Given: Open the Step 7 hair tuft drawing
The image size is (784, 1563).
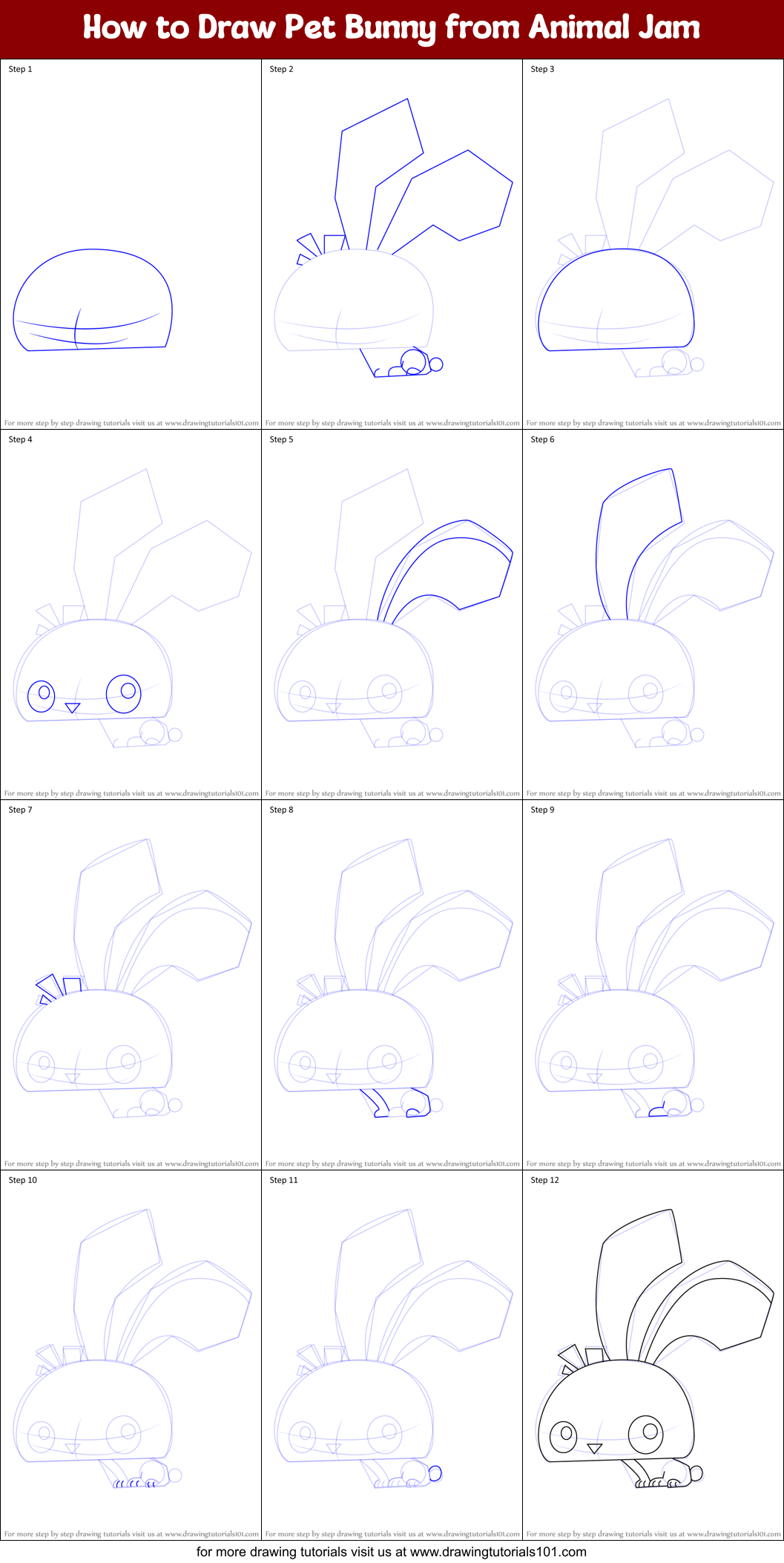Looking at the screenshot, I should click(59, 989).
